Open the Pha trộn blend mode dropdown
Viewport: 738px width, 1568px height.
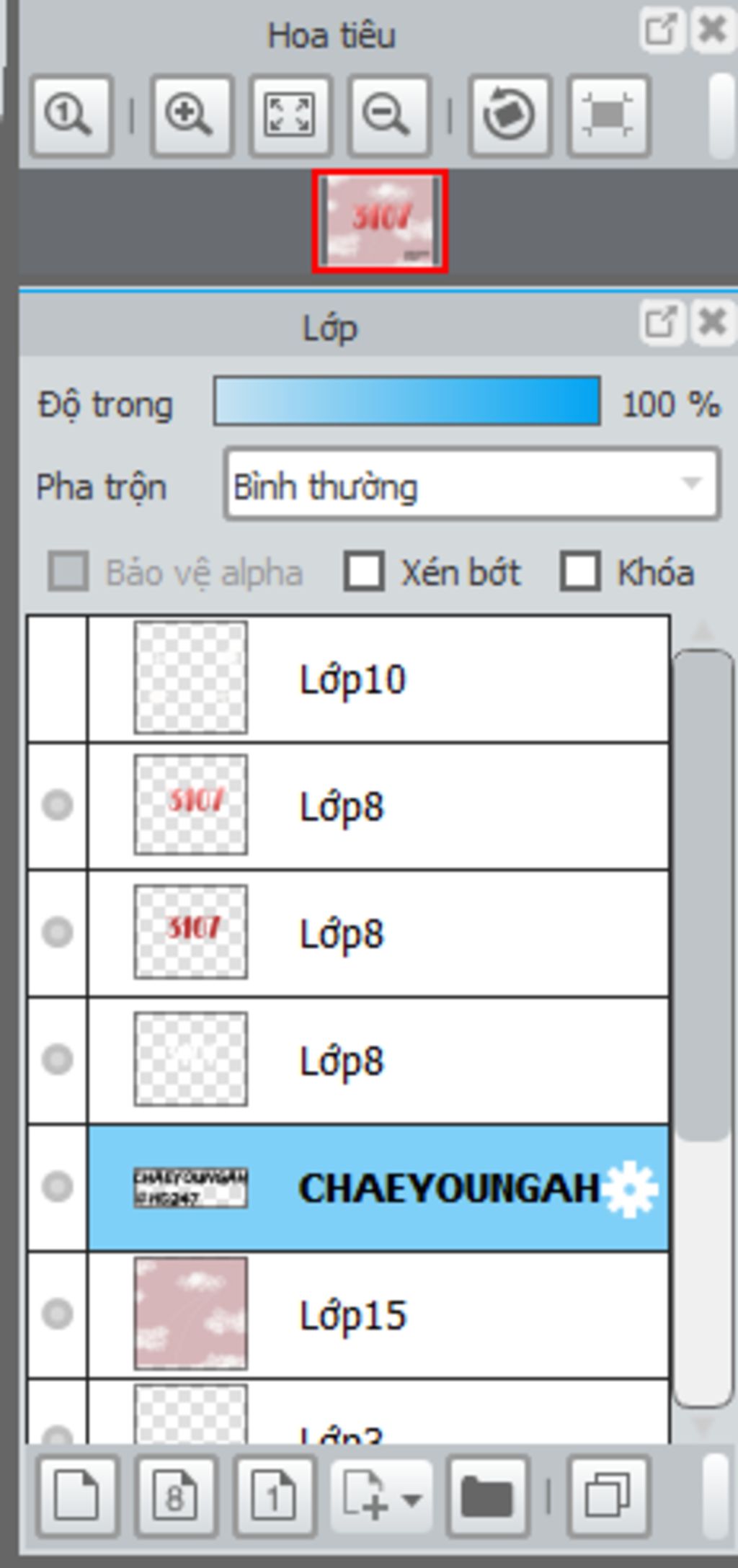click(472, 484)
